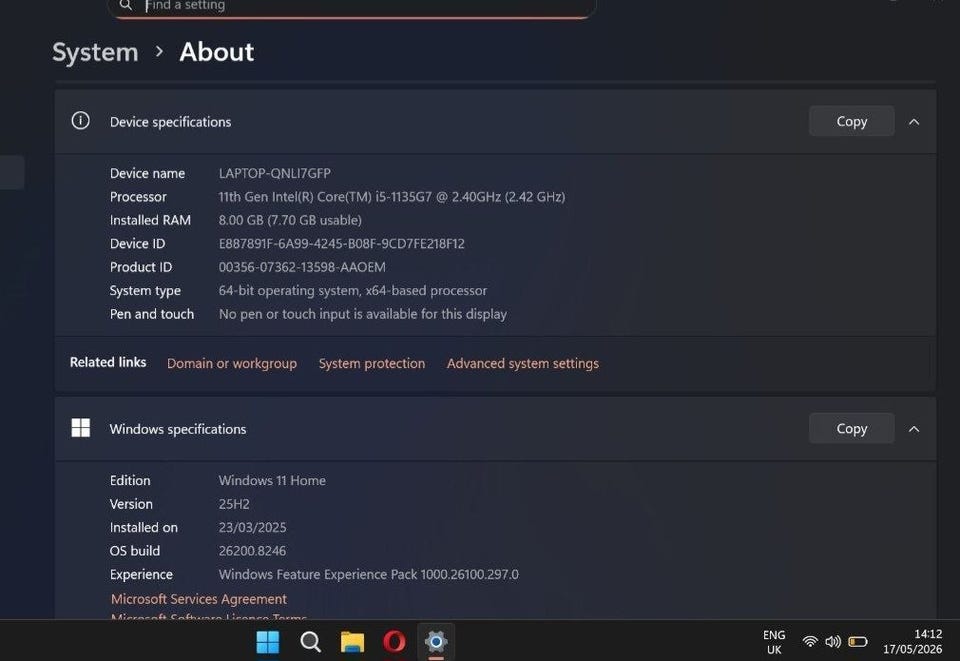The width and height of the screenshot is (960, 661).
Task: Click the Device specifications info icon
Action: pyautogui.click(x=80, y=121)
